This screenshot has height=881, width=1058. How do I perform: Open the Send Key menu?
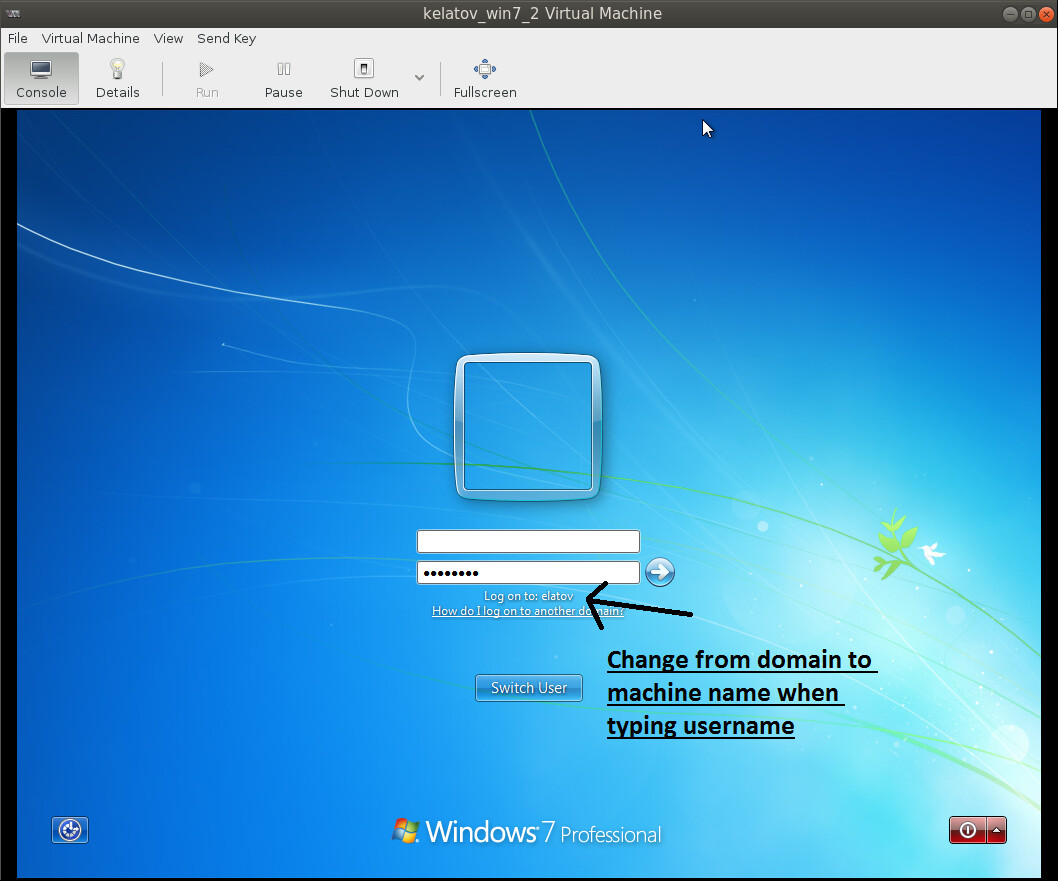pyautogui.click(x=226, y=38)
